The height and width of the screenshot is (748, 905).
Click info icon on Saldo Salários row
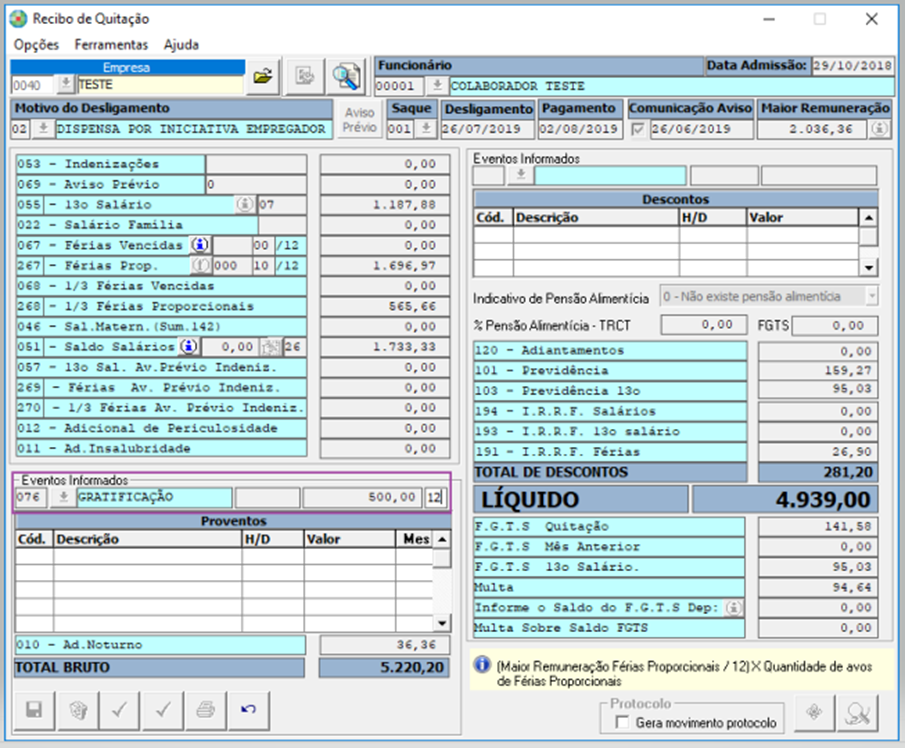pyautogui.click(x=189, y=346)
